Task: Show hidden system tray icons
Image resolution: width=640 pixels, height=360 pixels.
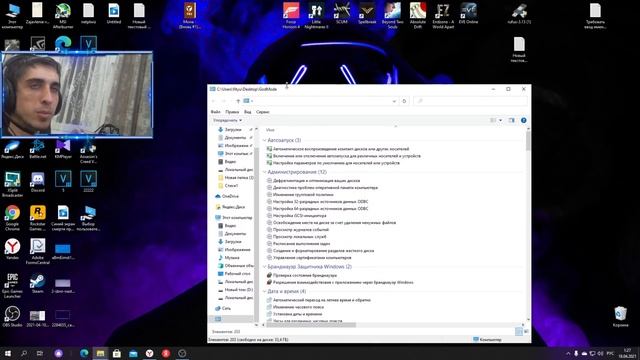Action: [x=568, y=353]
